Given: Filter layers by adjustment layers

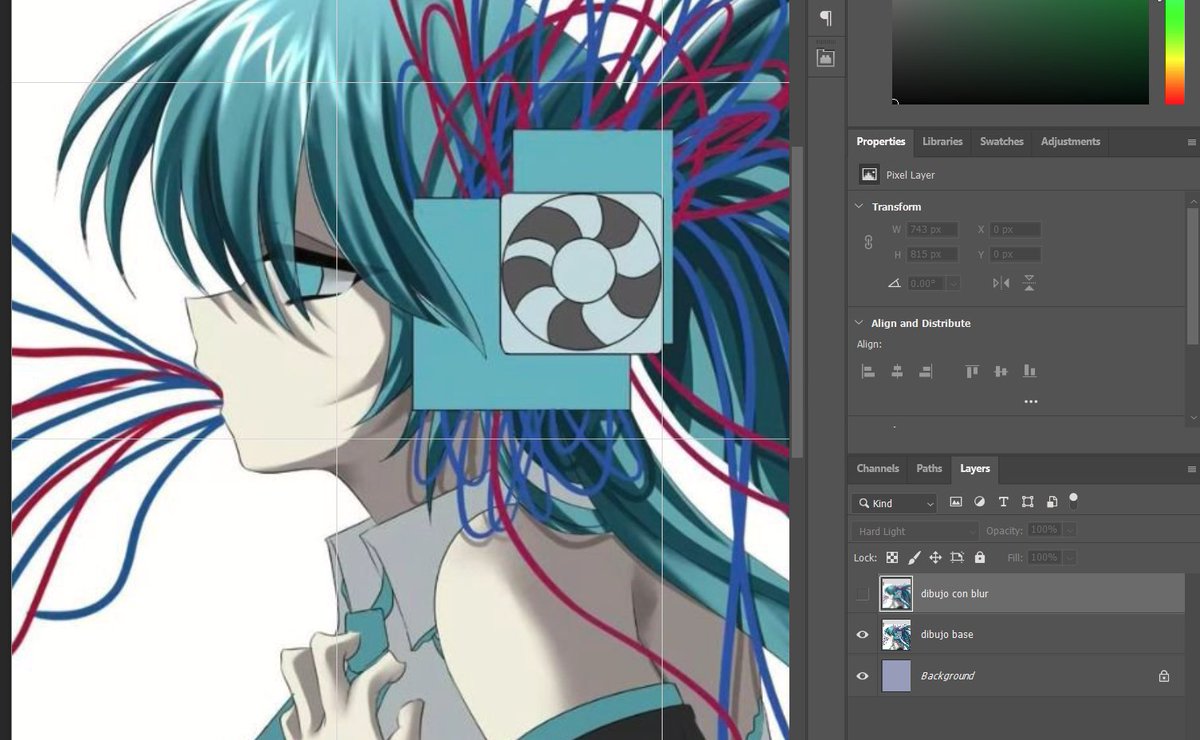Looking at the screenshot, I should [x=980, y=502].
